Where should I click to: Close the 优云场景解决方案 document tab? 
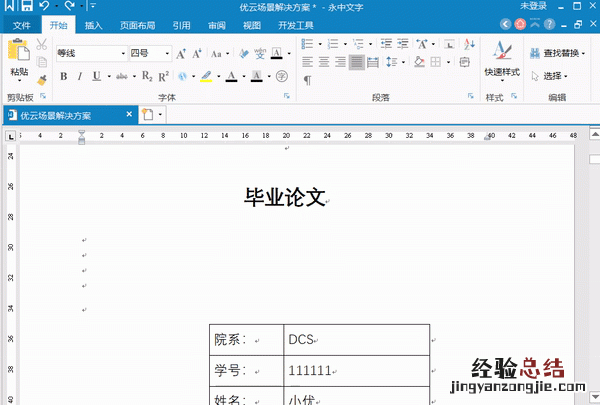pos(128,115)
